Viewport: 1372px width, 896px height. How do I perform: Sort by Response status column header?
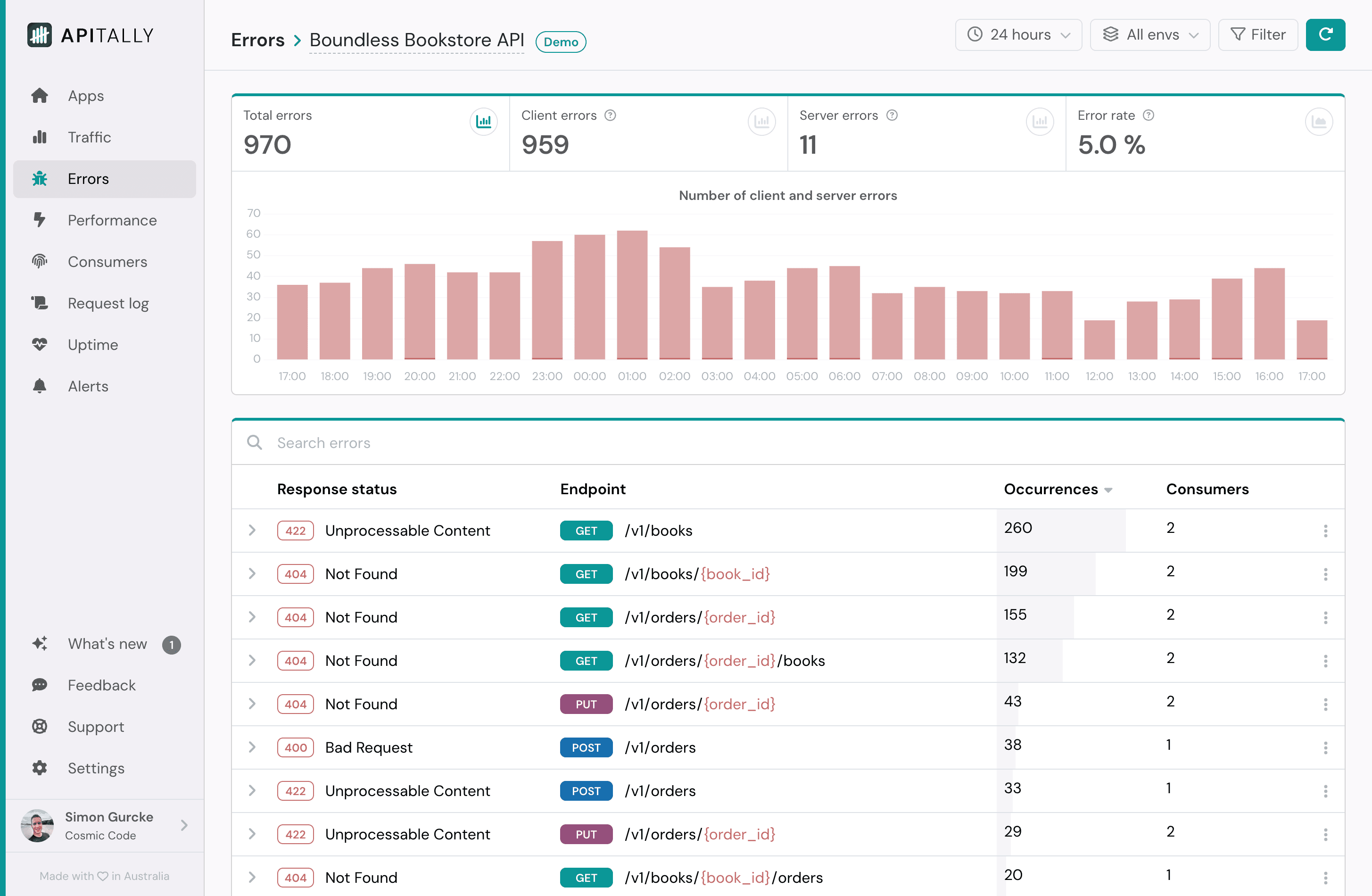pos(337,489)
